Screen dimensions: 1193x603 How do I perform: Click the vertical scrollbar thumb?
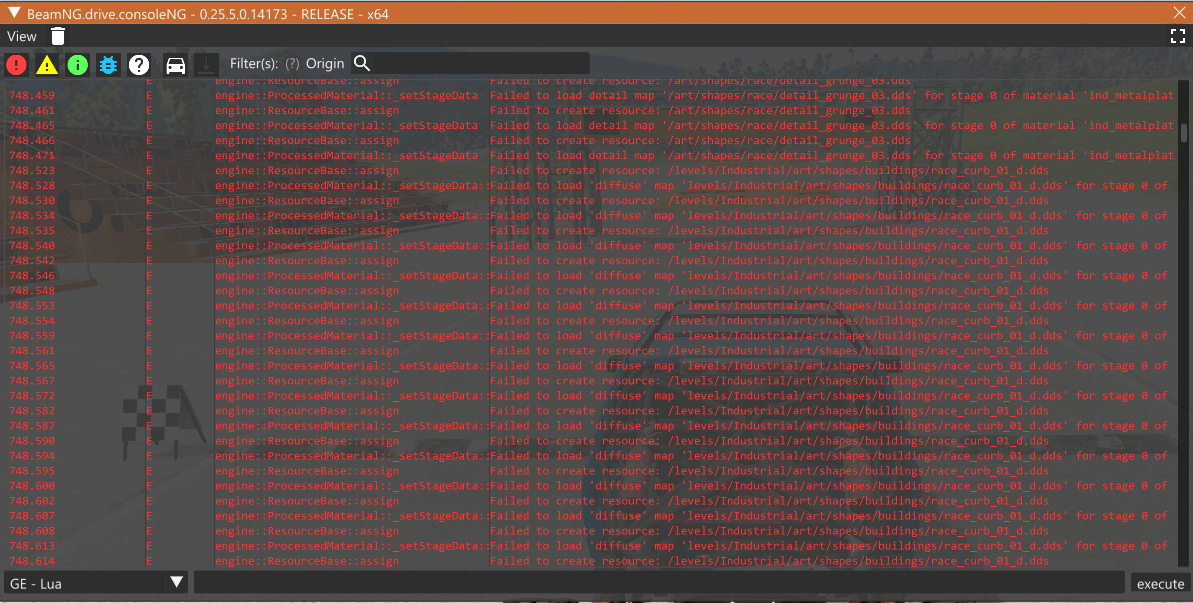point(1184,133)
